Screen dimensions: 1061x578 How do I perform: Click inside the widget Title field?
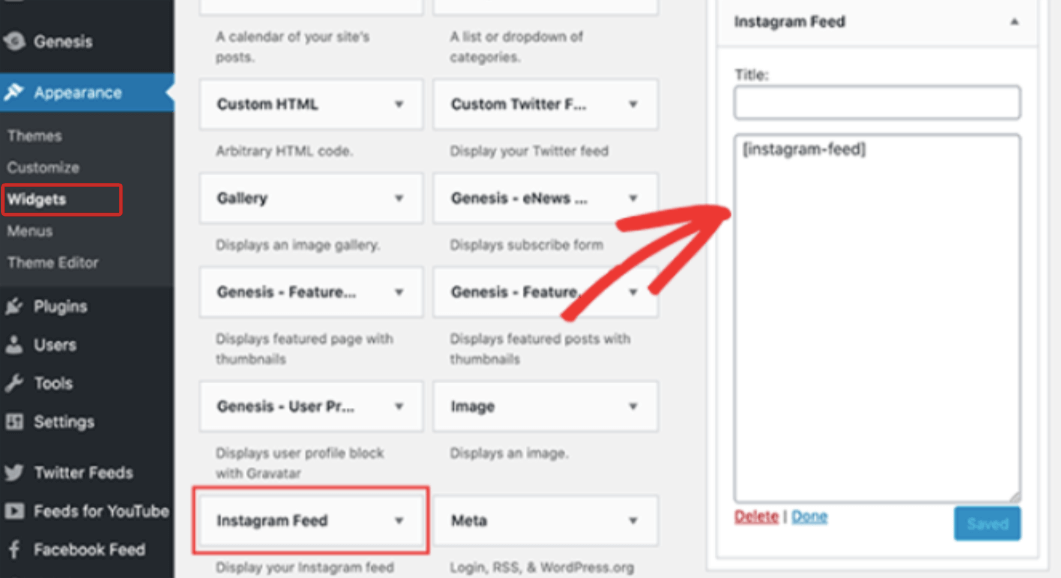[876, 102]
